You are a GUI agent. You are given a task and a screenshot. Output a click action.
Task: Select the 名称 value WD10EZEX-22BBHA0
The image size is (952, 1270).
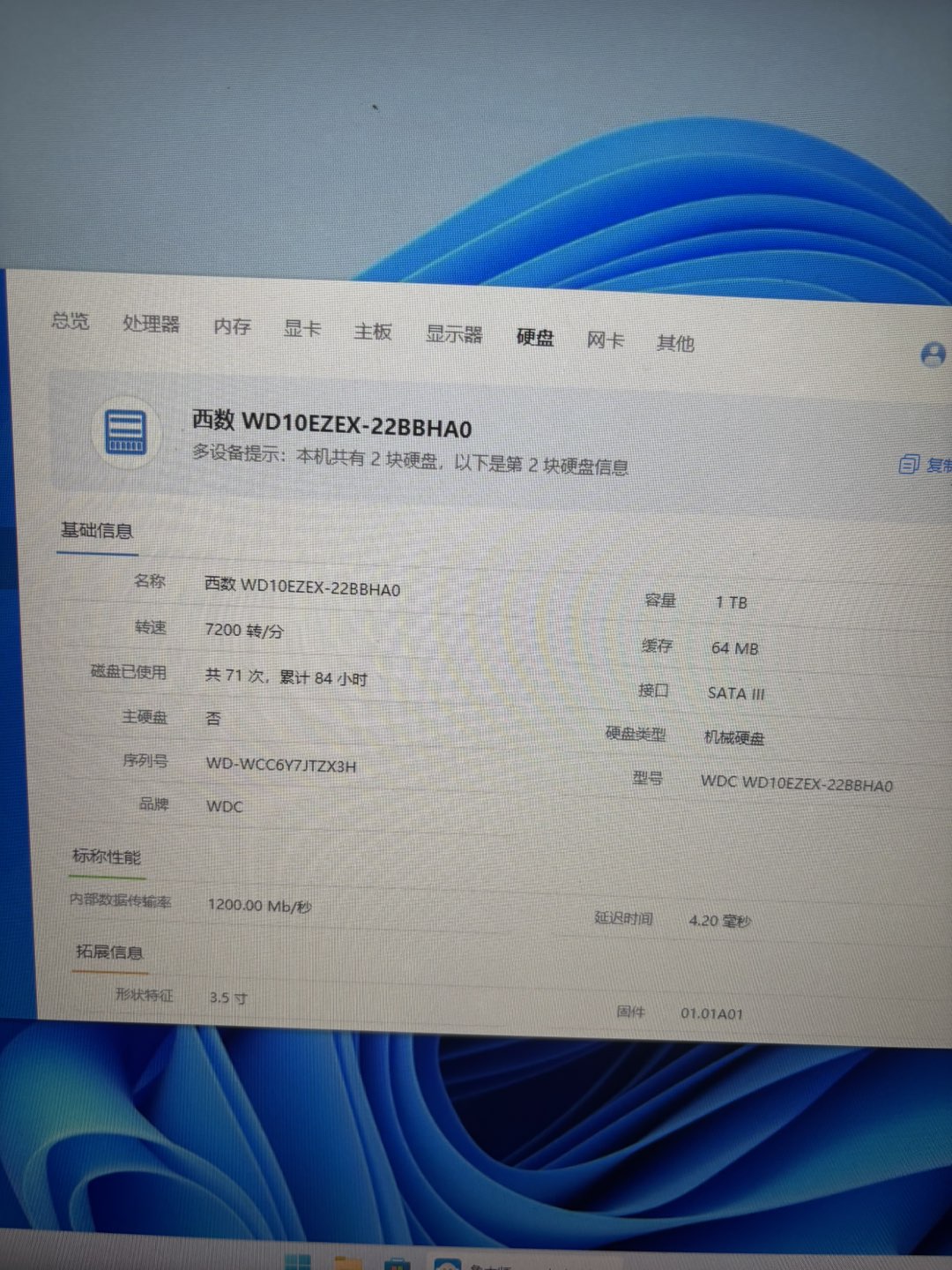coord(302,586)
